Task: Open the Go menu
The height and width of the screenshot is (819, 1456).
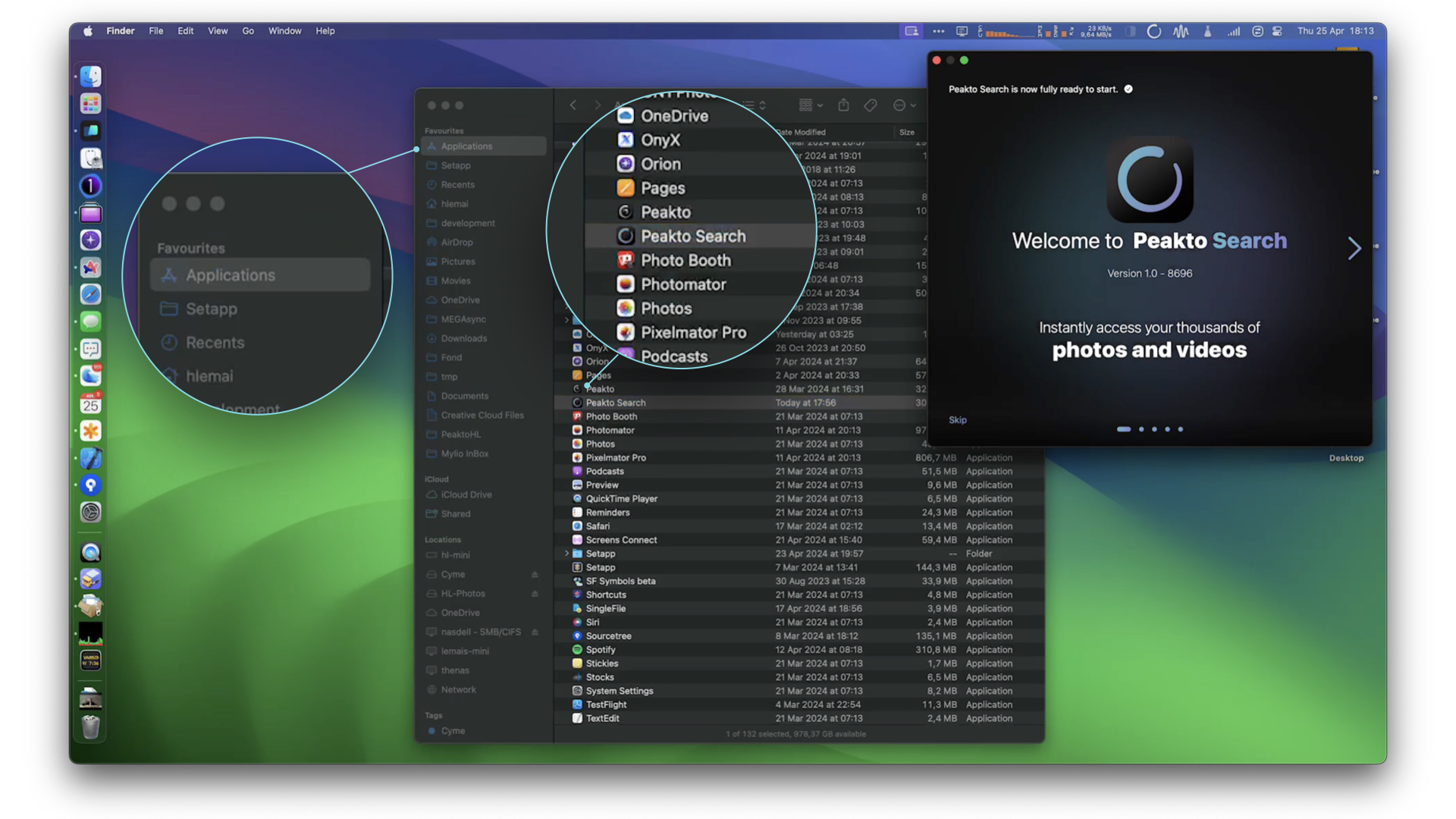Action: coord(248,31)
